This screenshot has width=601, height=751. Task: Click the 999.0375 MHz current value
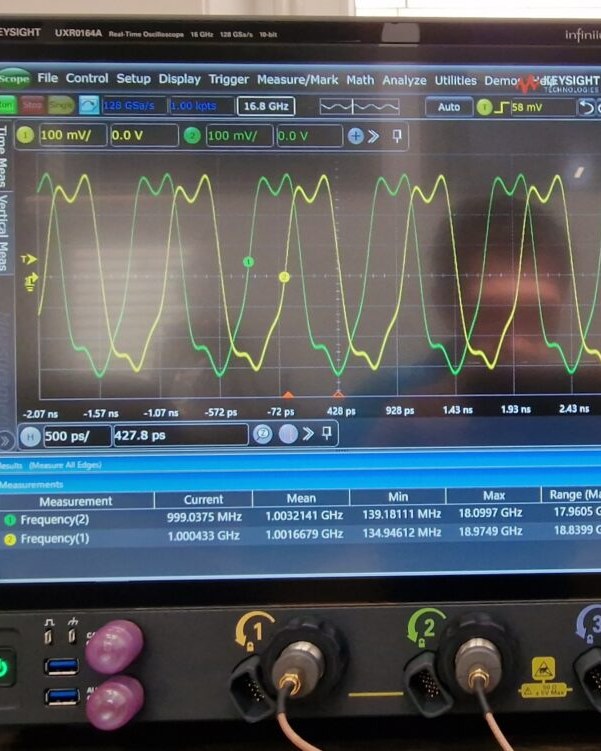[204, 517]
